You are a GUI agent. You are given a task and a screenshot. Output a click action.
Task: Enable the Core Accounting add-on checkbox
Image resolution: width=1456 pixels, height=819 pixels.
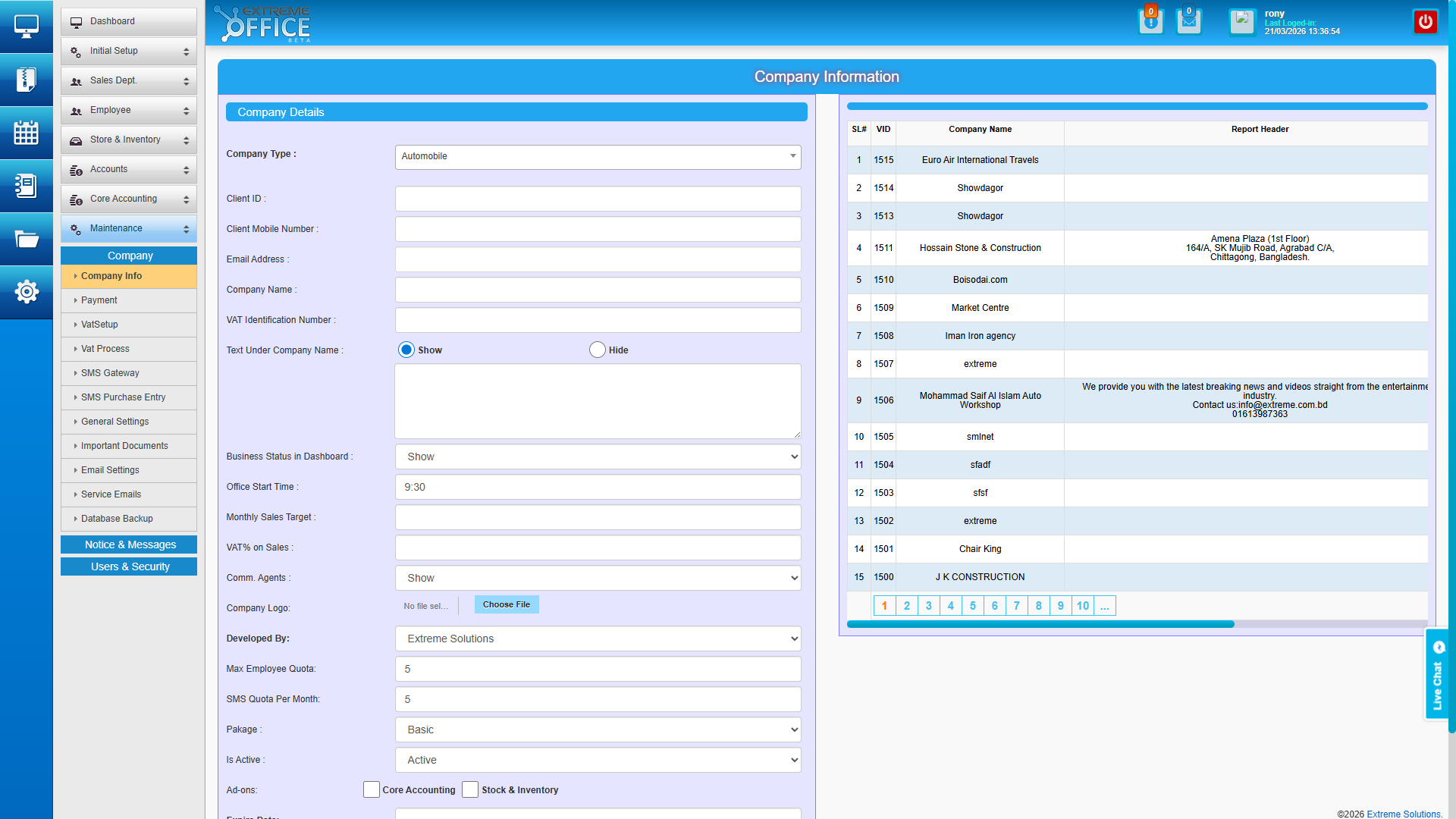(x=372, y=789)
